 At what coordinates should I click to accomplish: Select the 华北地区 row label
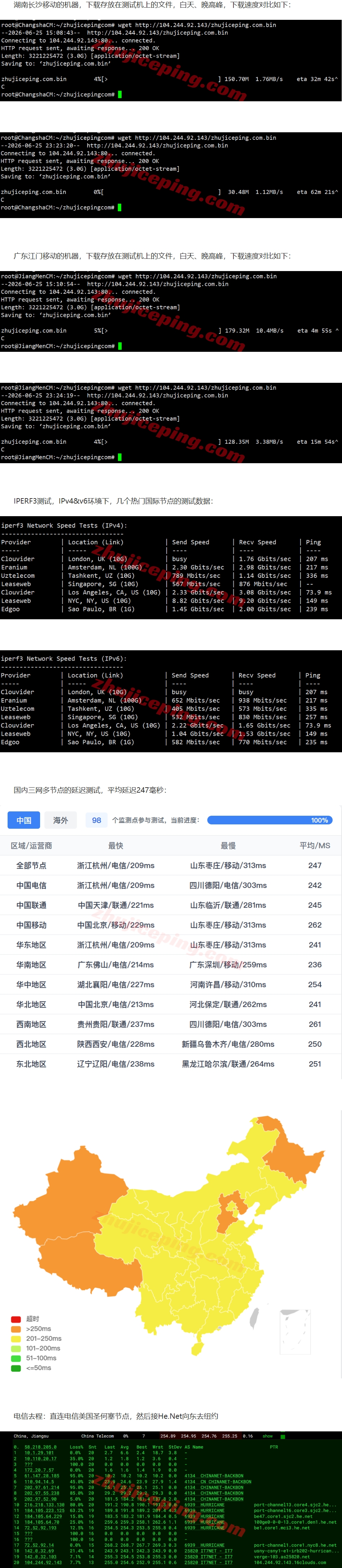tap(31, 1004)
